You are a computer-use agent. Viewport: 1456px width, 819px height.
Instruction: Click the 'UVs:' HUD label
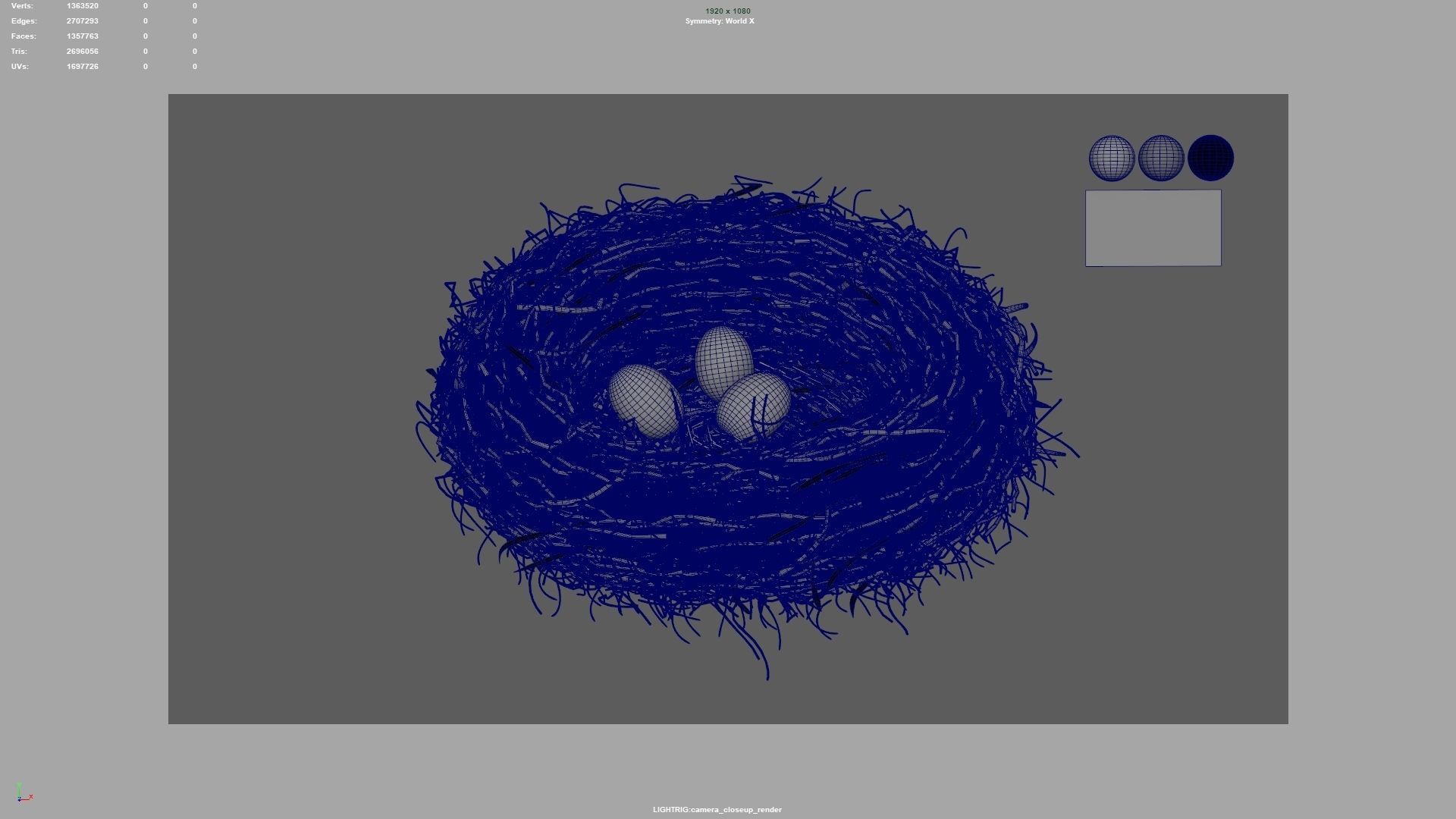tap(20, 67)
